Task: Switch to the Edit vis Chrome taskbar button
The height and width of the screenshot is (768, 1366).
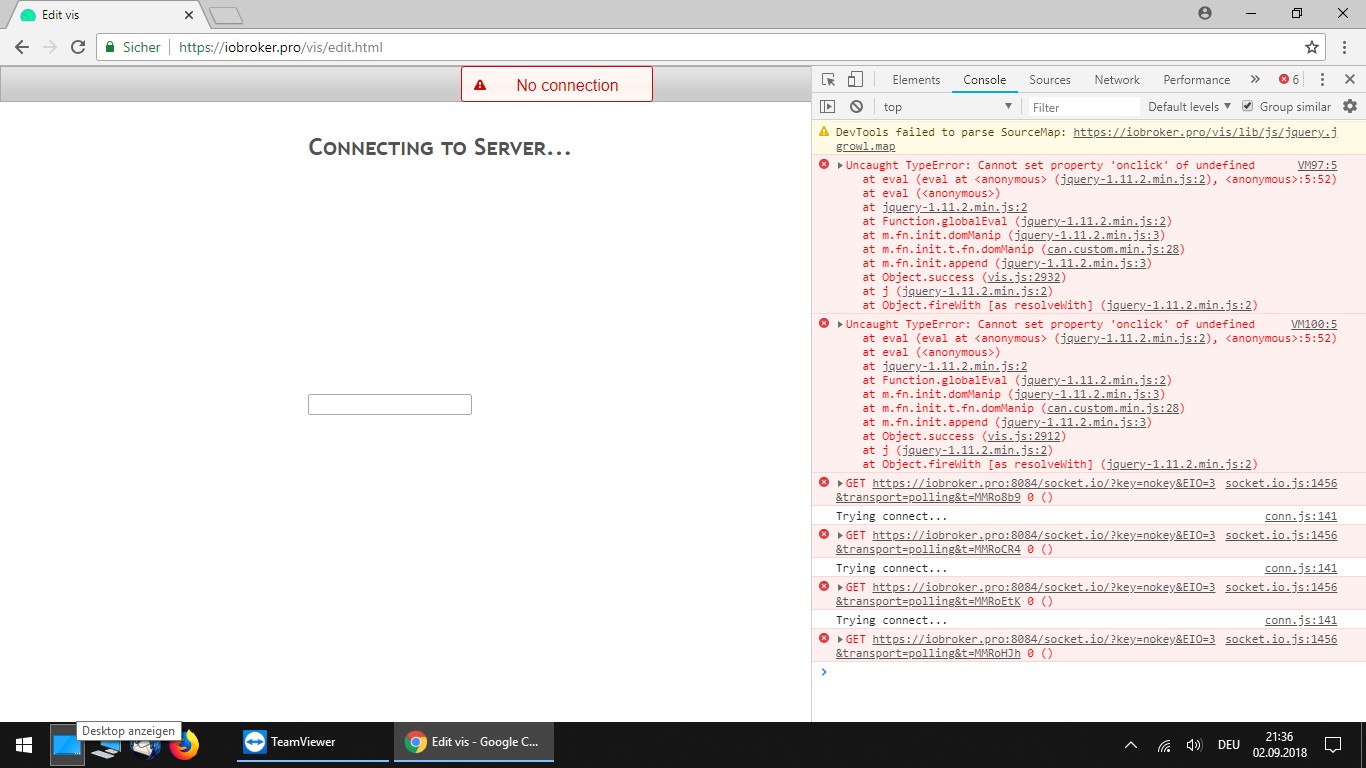Action: click(x=474, y=742)
